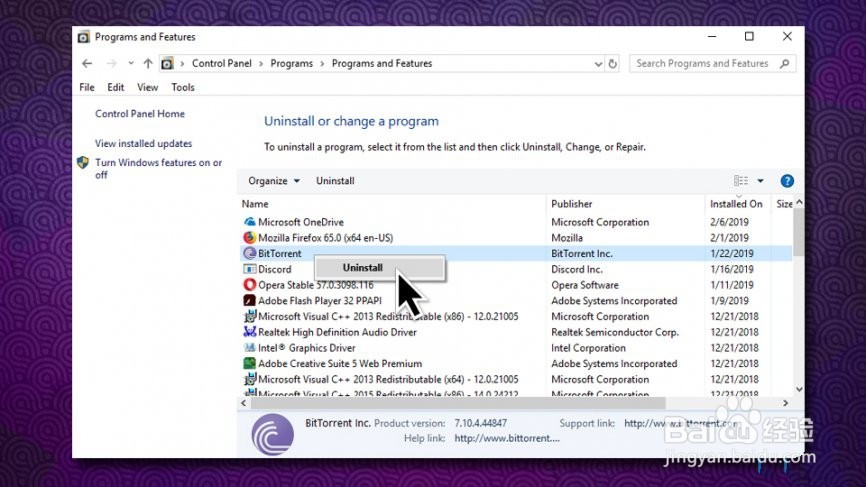Click the large BitTorrent logo in details pane

point(273,435)
